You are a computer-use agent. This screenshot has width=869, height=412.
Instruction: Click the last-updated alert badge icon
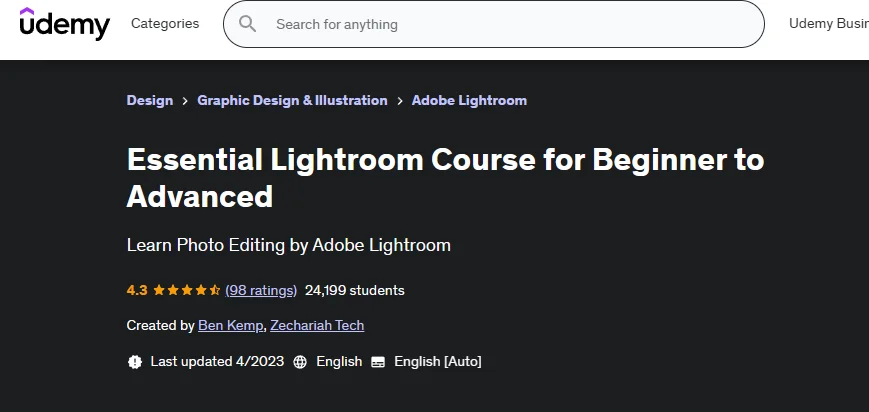click(x=135, y=362)
